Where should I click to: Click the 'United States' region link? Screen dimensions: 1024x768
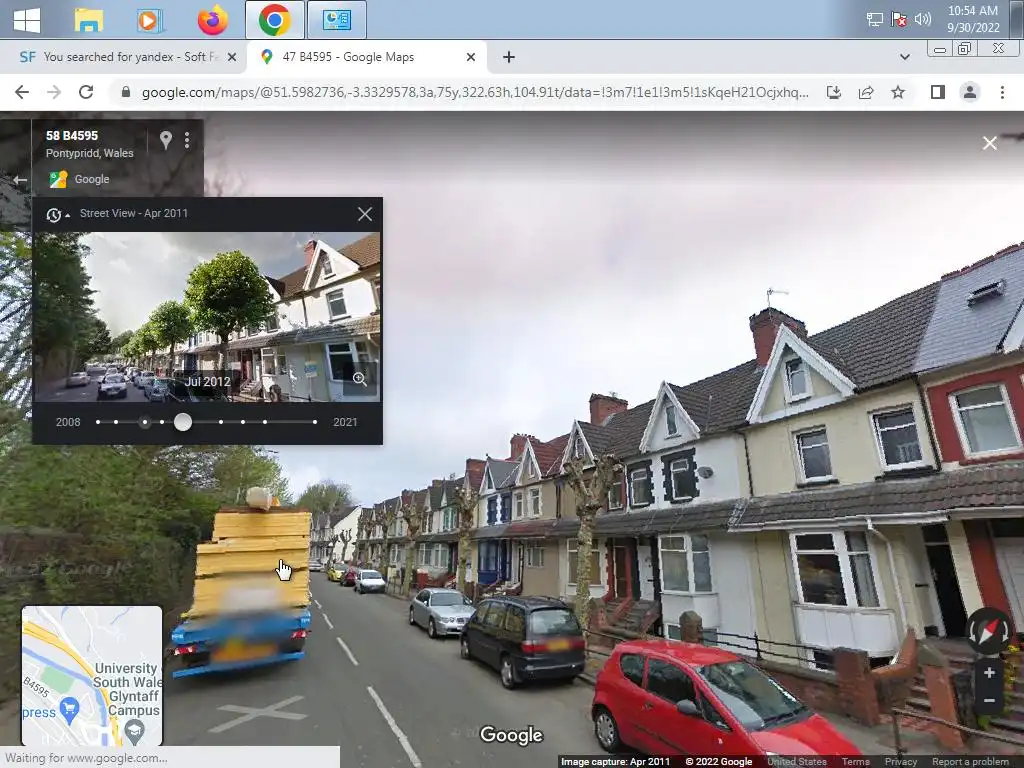(797, 761)
